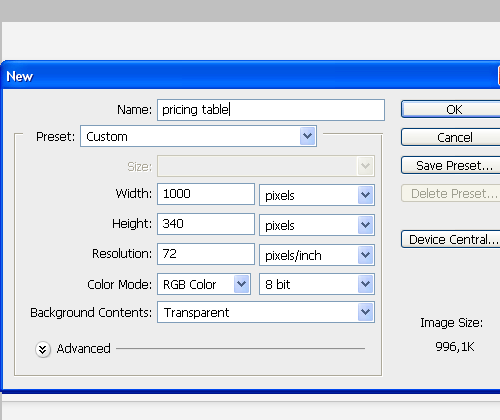Click the Advanced label text
This screenshot has height=420, width=500.
[x=83, y=349]
